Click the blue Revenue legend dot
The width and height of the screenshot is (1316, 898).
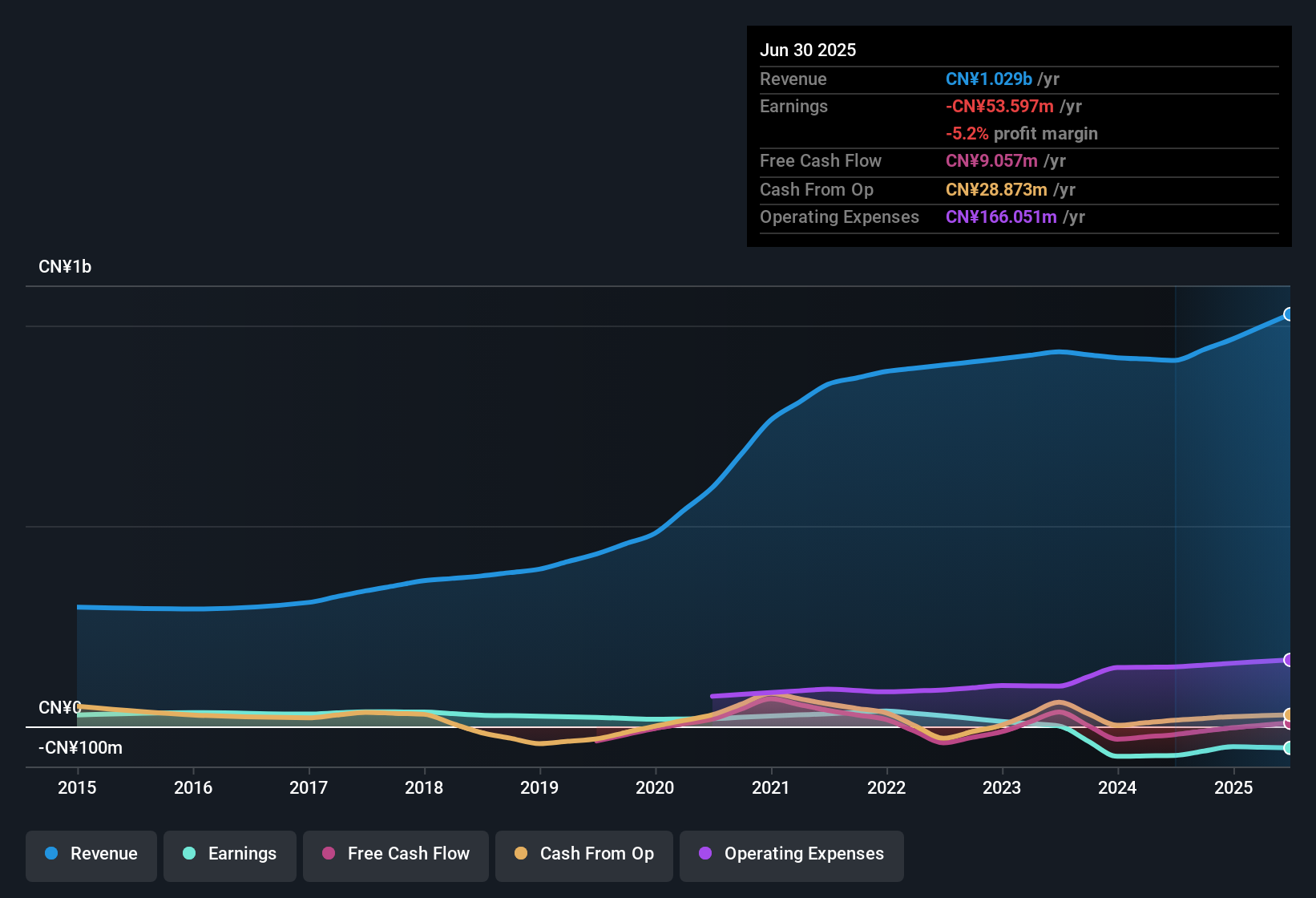(x=51, y=854)
